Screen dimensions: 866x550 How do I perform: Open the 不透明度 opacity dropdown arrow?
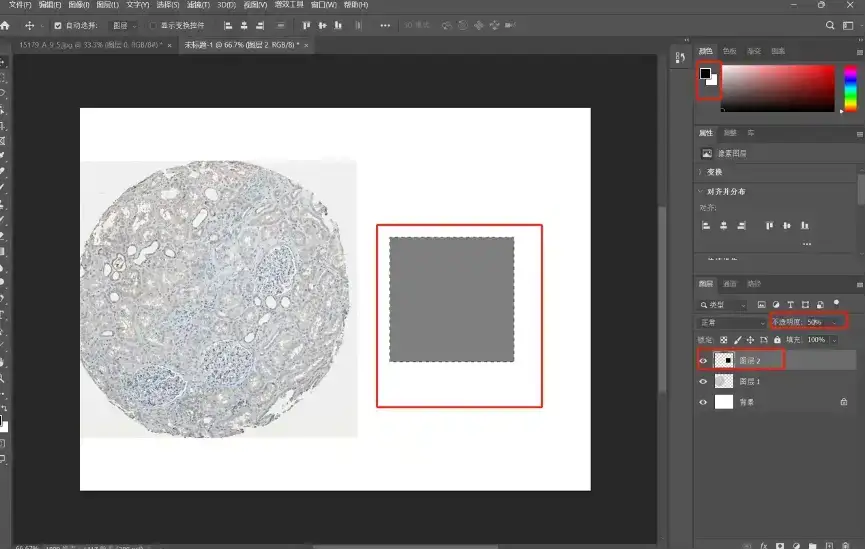[833, 322]
